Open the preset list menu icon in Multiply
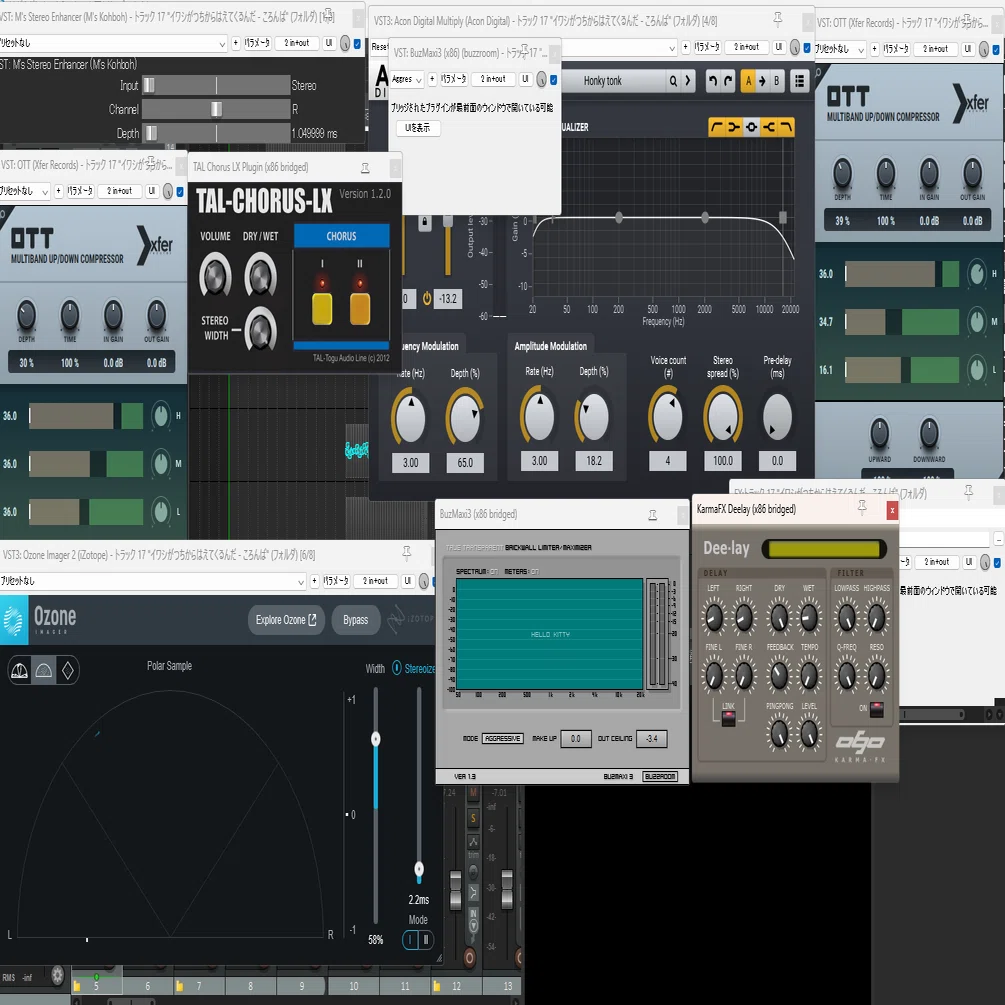1005x1005 pixels. click(x=799, y=81)
